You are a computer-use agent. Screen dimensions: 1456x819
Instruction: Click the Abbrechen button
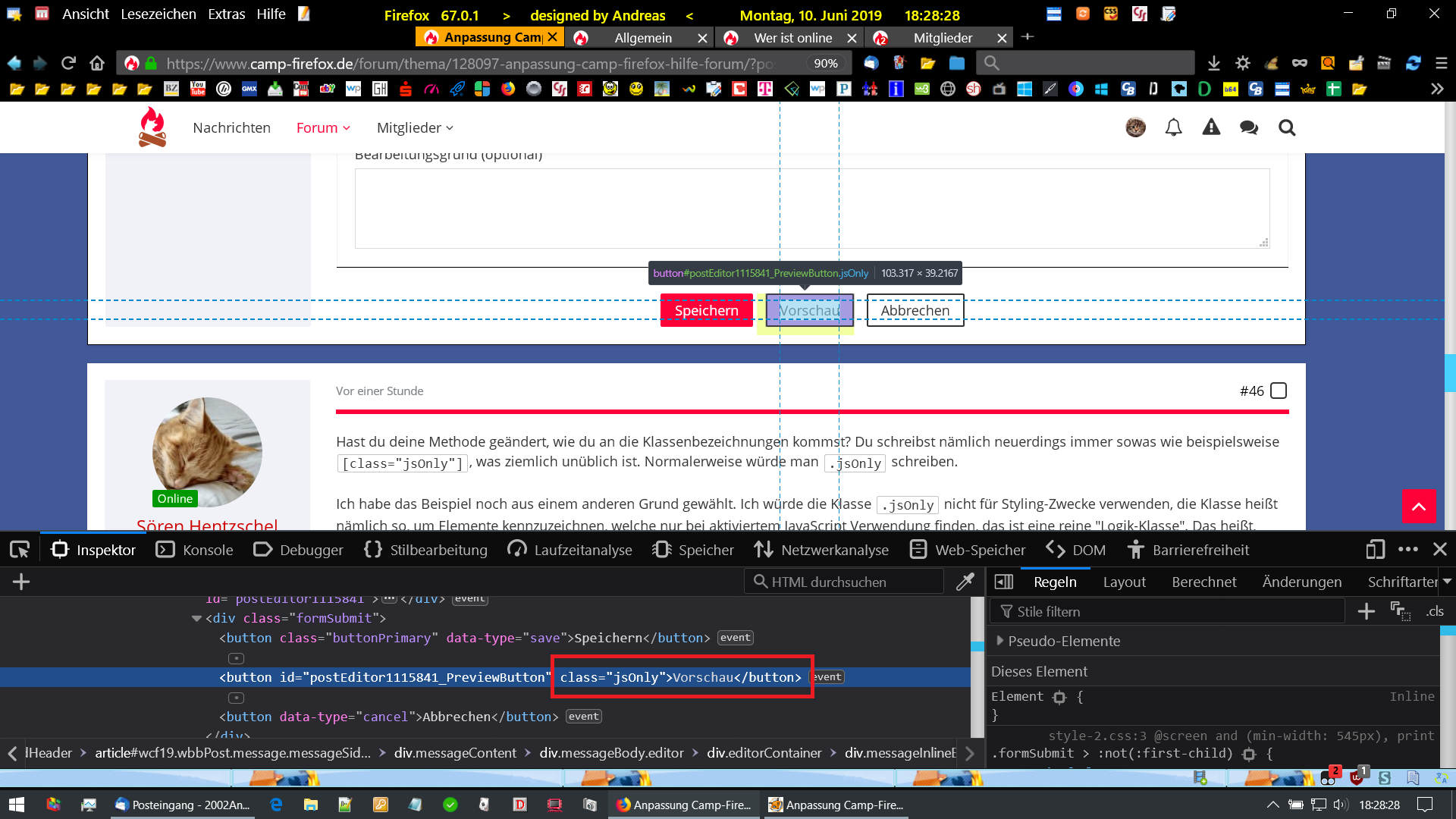click(915, 310)
